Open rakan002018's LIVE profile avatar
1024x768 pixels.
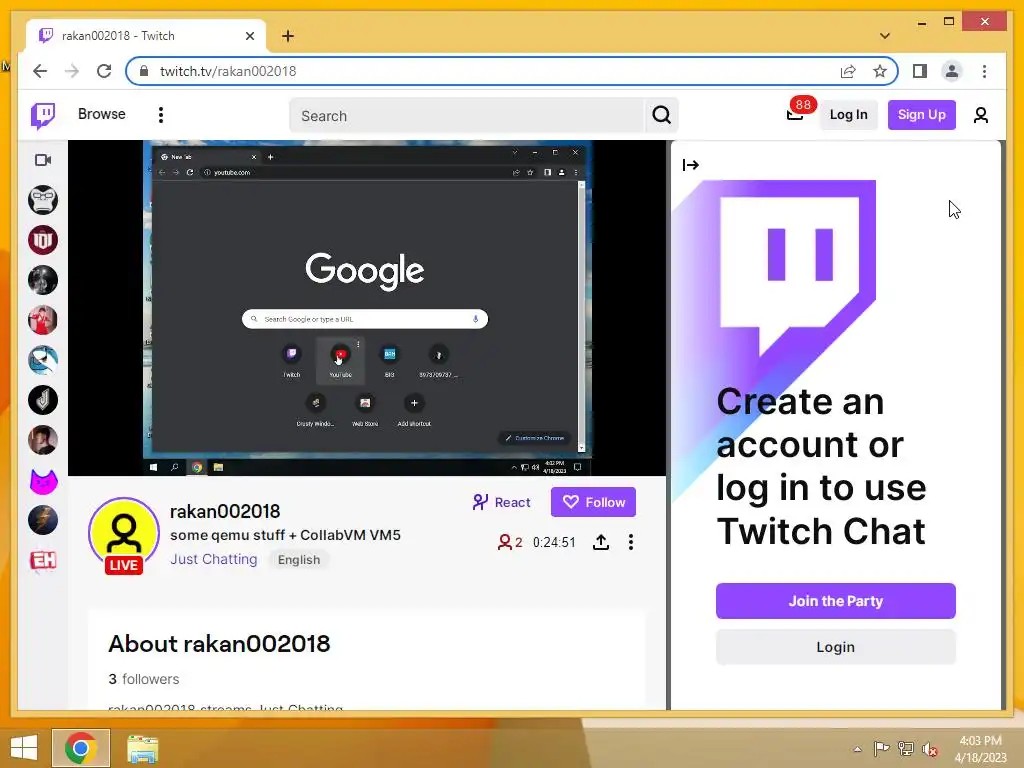124,534
